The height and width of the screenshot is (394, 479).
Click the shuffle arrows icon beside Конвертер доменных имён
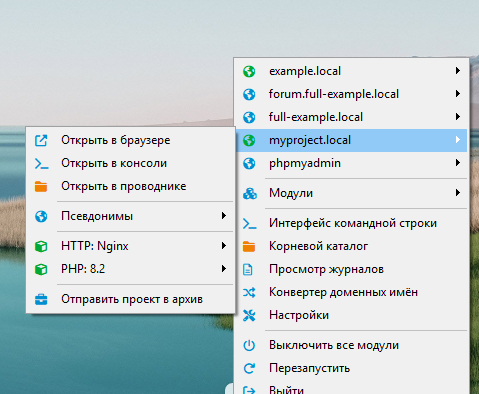(249, 292)
